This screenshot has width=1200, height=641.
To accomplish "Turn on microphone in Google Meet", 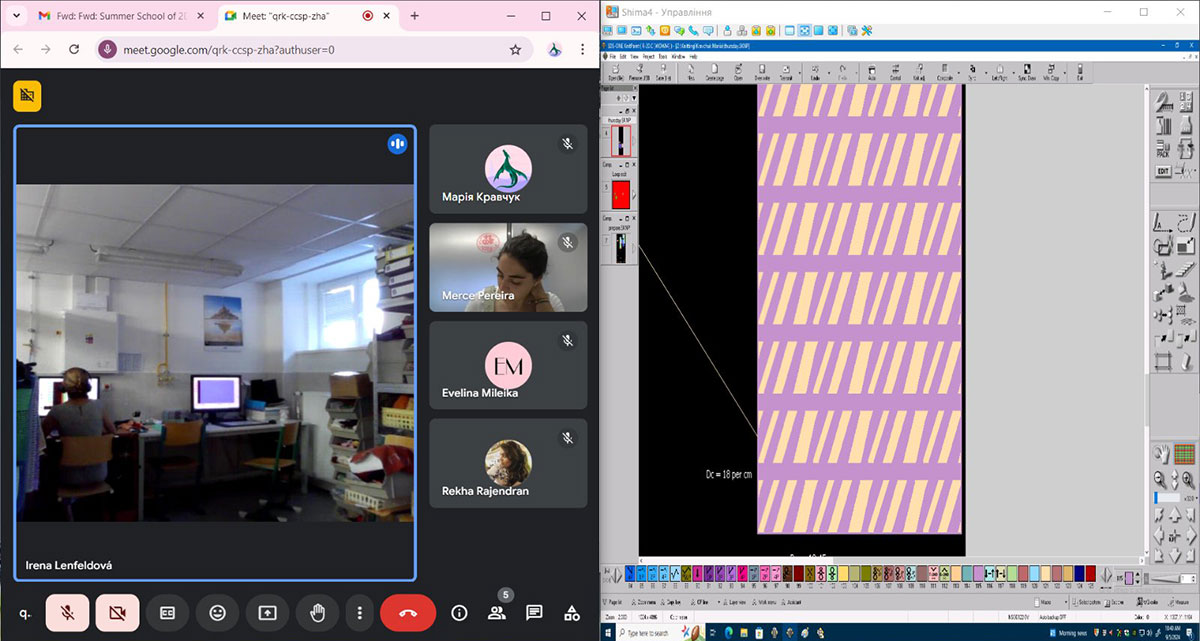I will click(67, 612).
